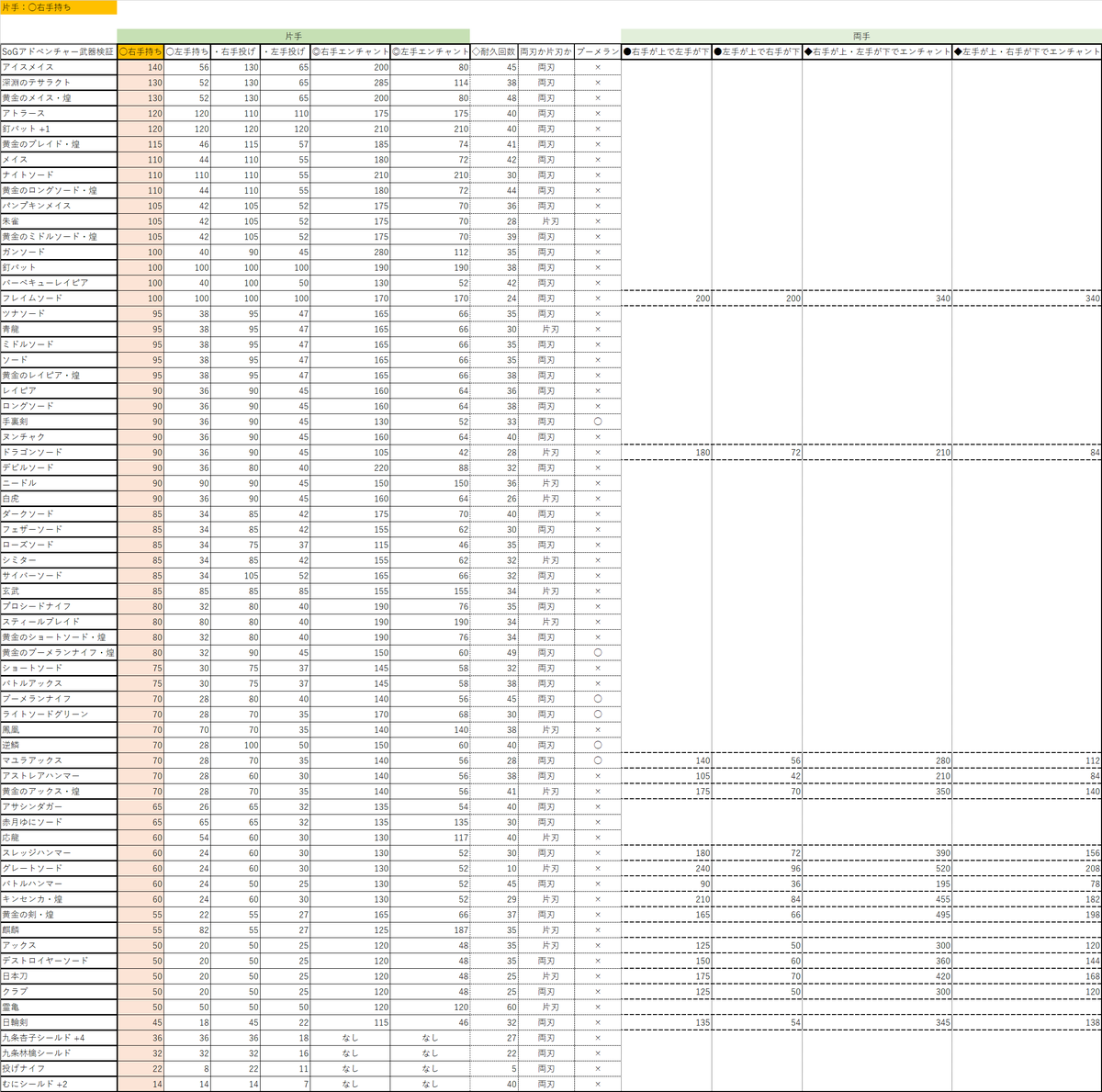Image resolution: width=1102 pixels, height=1092 pixels.
Task: Select the 'アサシンダガー' weapon name cell
Action: [x=59, y=806]
